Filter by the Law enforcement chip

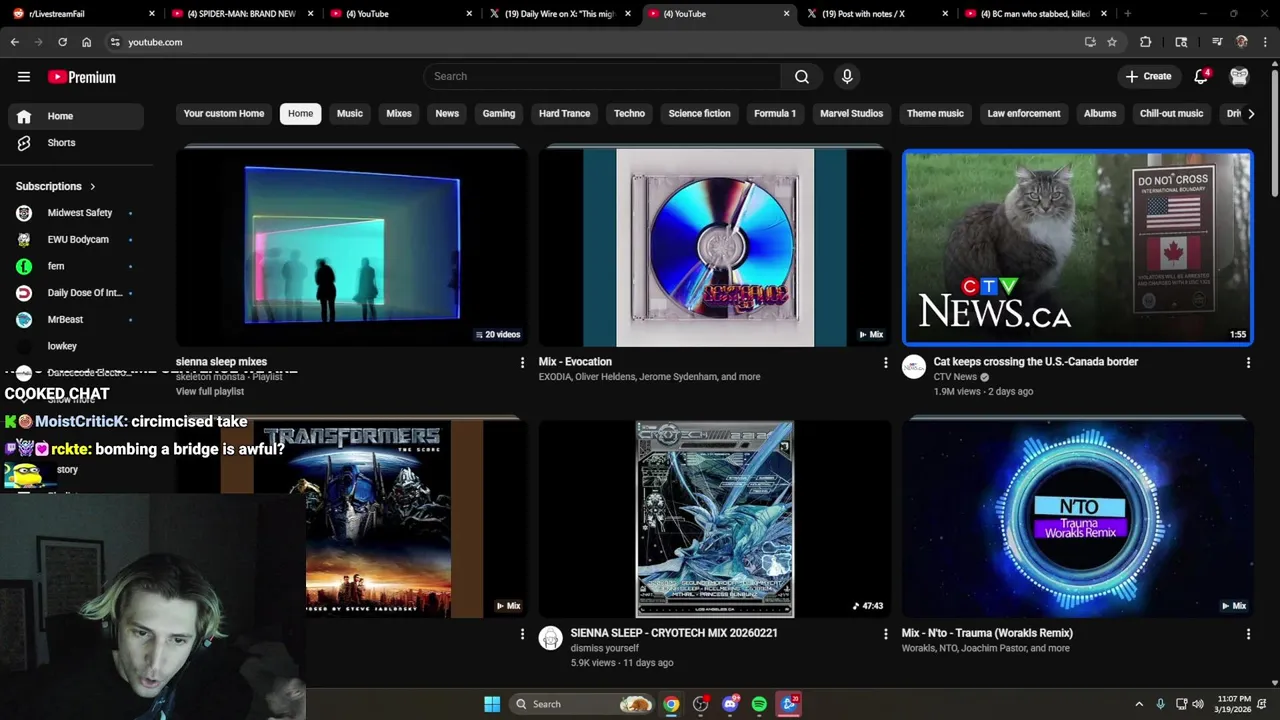[1024, 114]
